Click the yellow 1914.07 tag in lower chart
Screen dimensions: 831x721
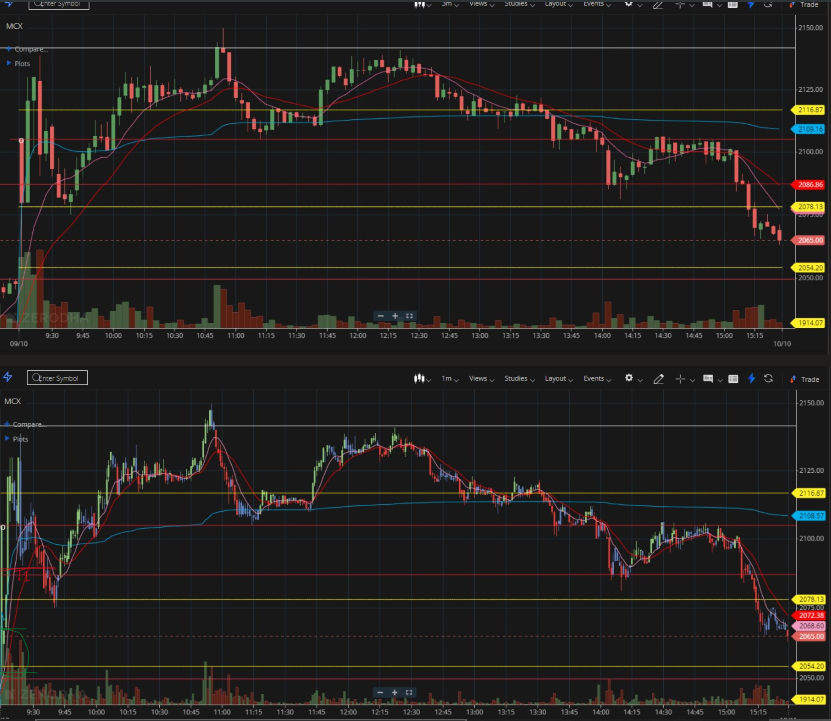[809, 699]
